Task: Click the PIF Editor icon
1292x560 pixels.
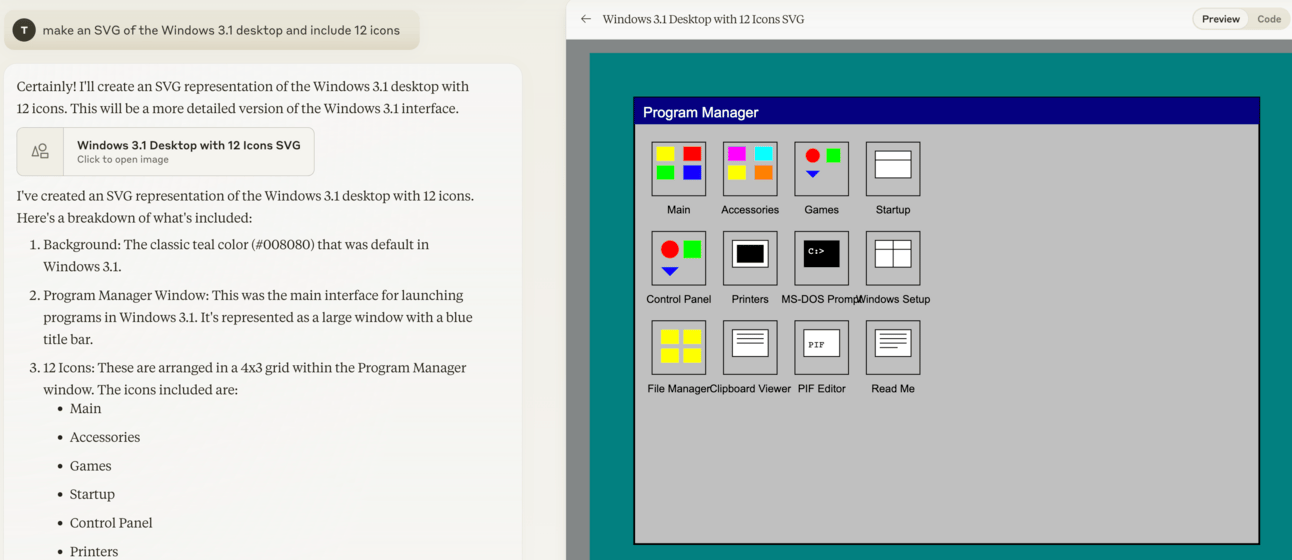Action: click(821, 347)
